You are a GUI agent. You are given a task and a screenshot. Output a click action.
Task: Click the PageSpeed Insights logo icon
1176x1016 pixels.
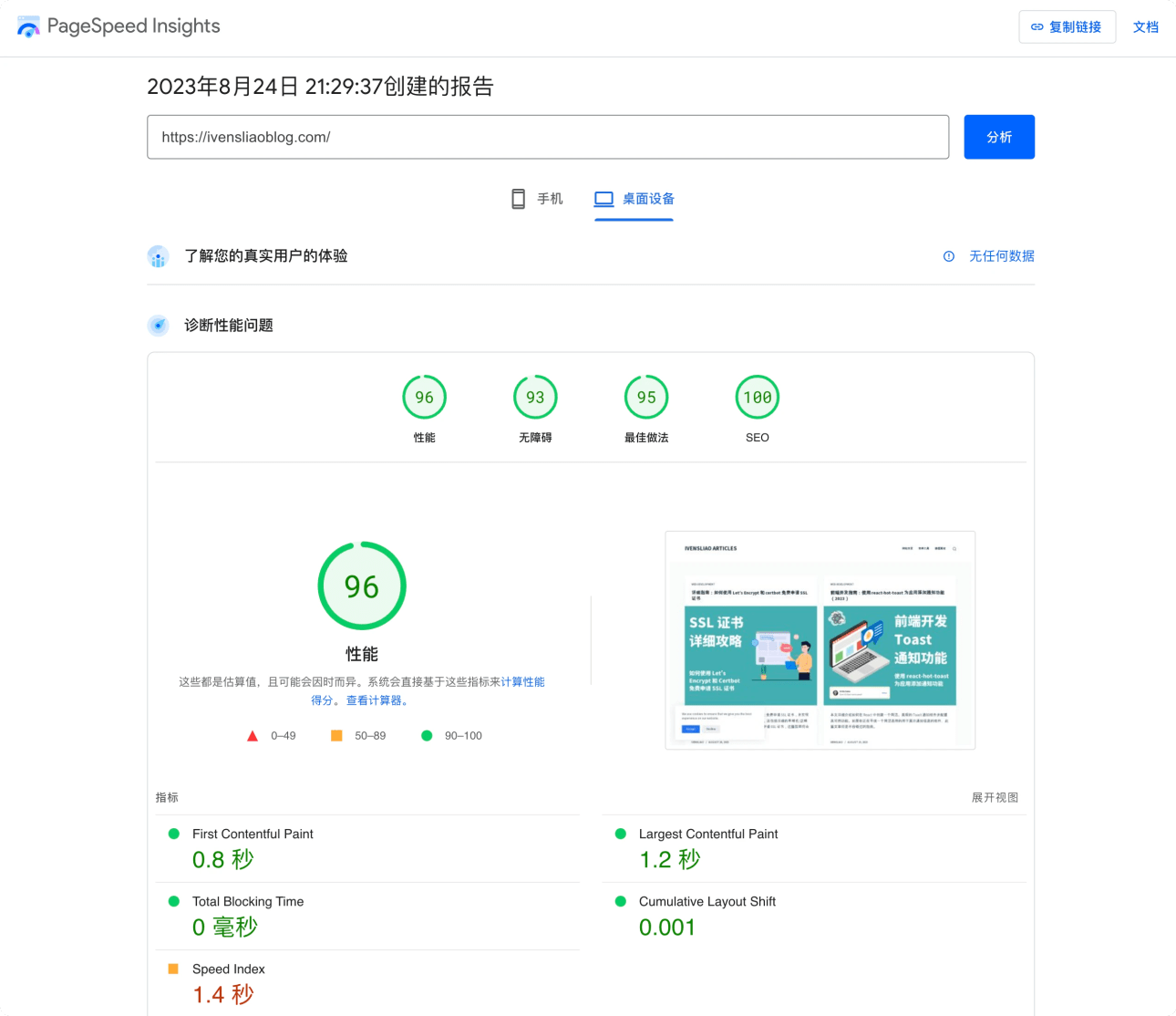pos(28,26)
